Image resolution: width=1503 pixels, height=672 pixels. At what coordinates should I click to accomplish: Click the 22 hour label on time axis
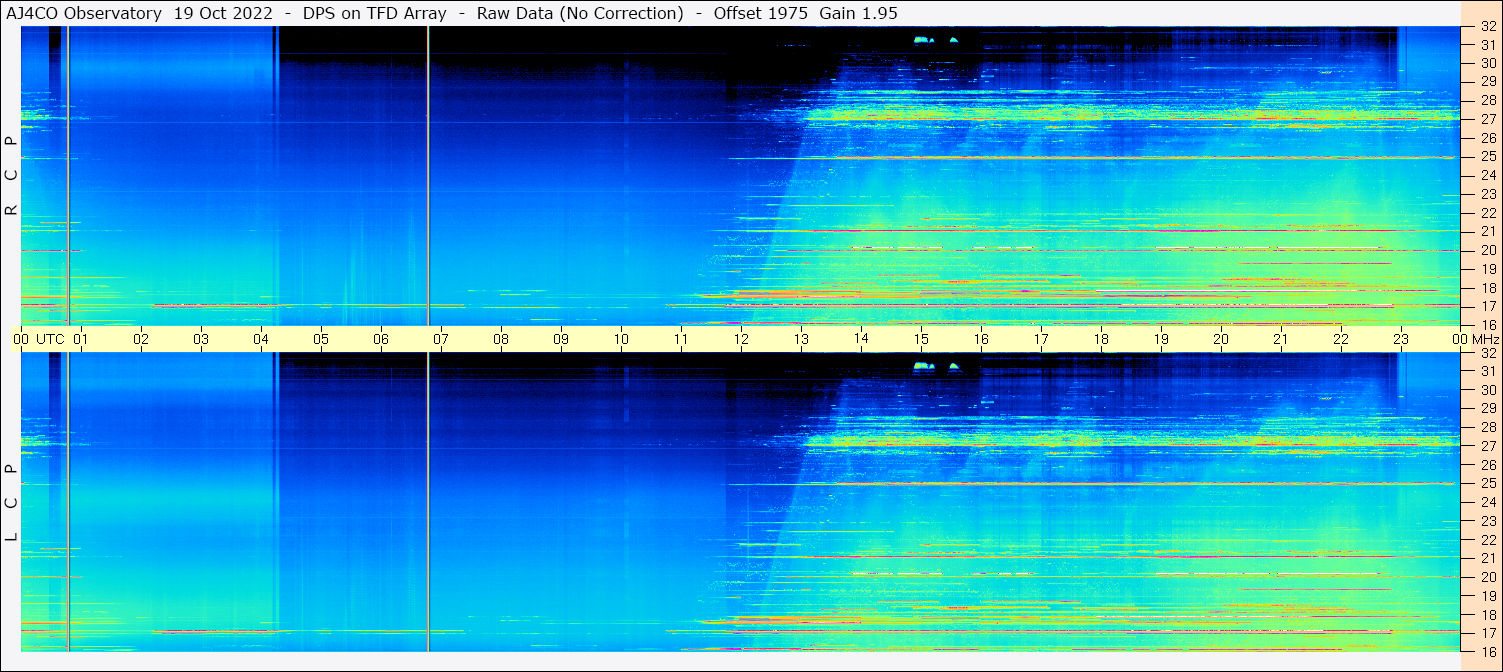(x=1340, y=339)
